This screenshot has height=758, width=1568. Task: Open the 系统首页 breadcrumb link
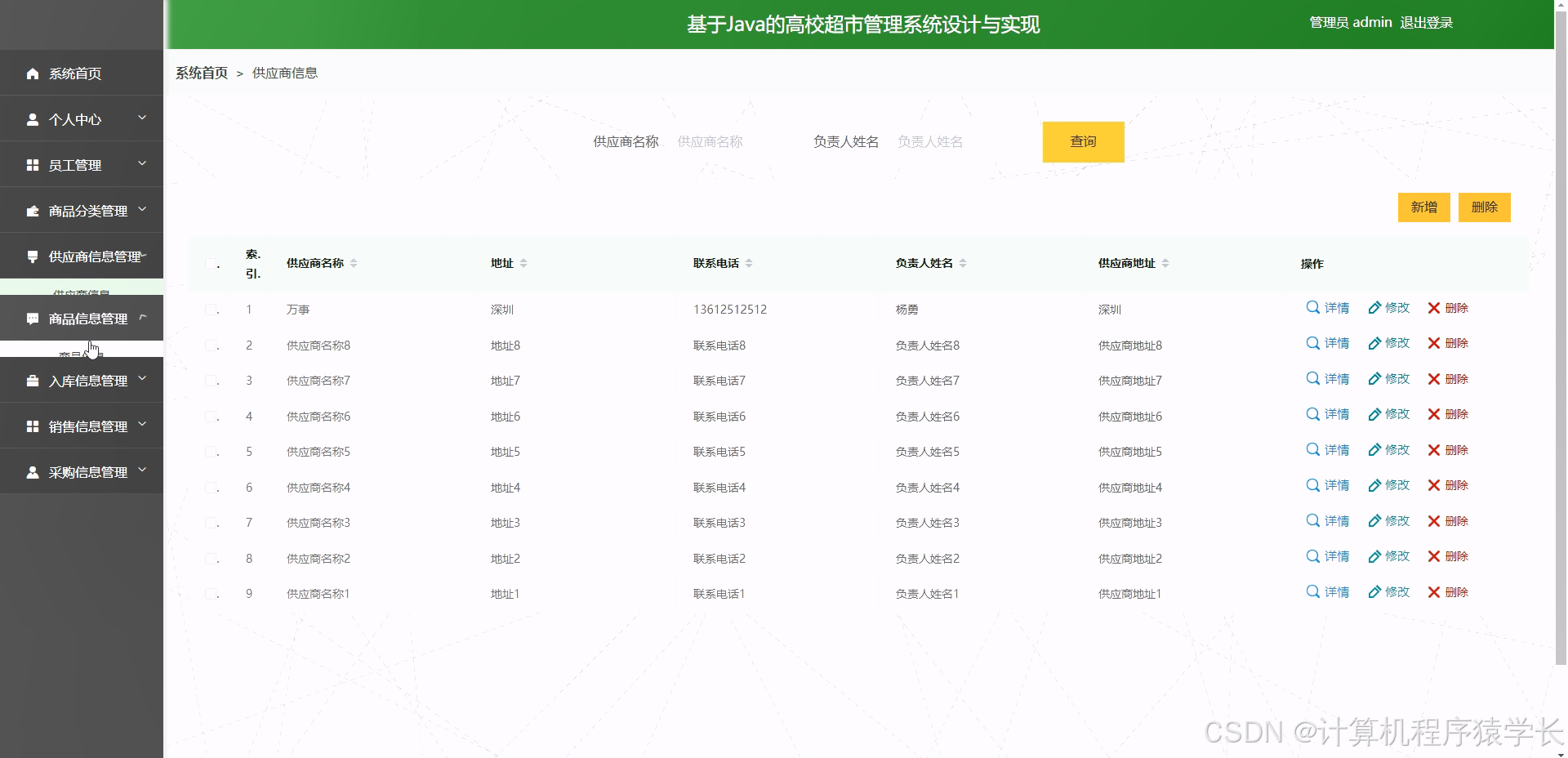[200, 73]
